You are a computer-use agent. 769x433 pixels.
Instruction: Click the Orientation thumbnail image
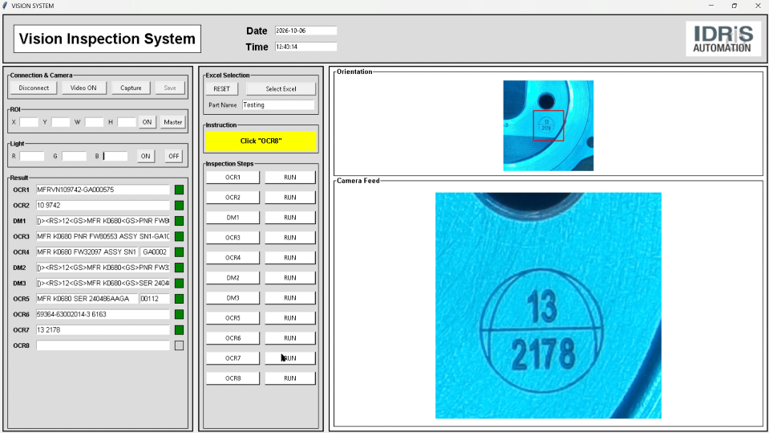[548, 126]
